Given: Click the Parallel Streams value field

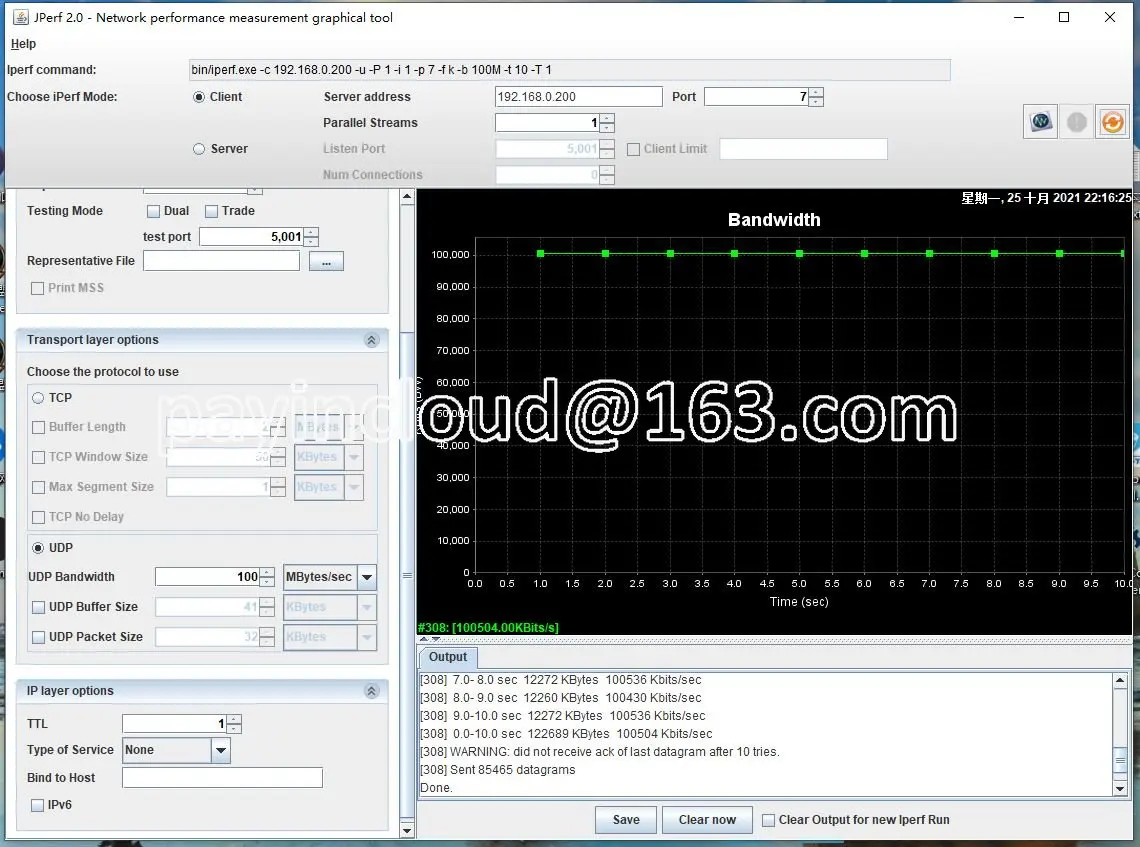Looking at the screenshot, I should [x=547, y=123].
